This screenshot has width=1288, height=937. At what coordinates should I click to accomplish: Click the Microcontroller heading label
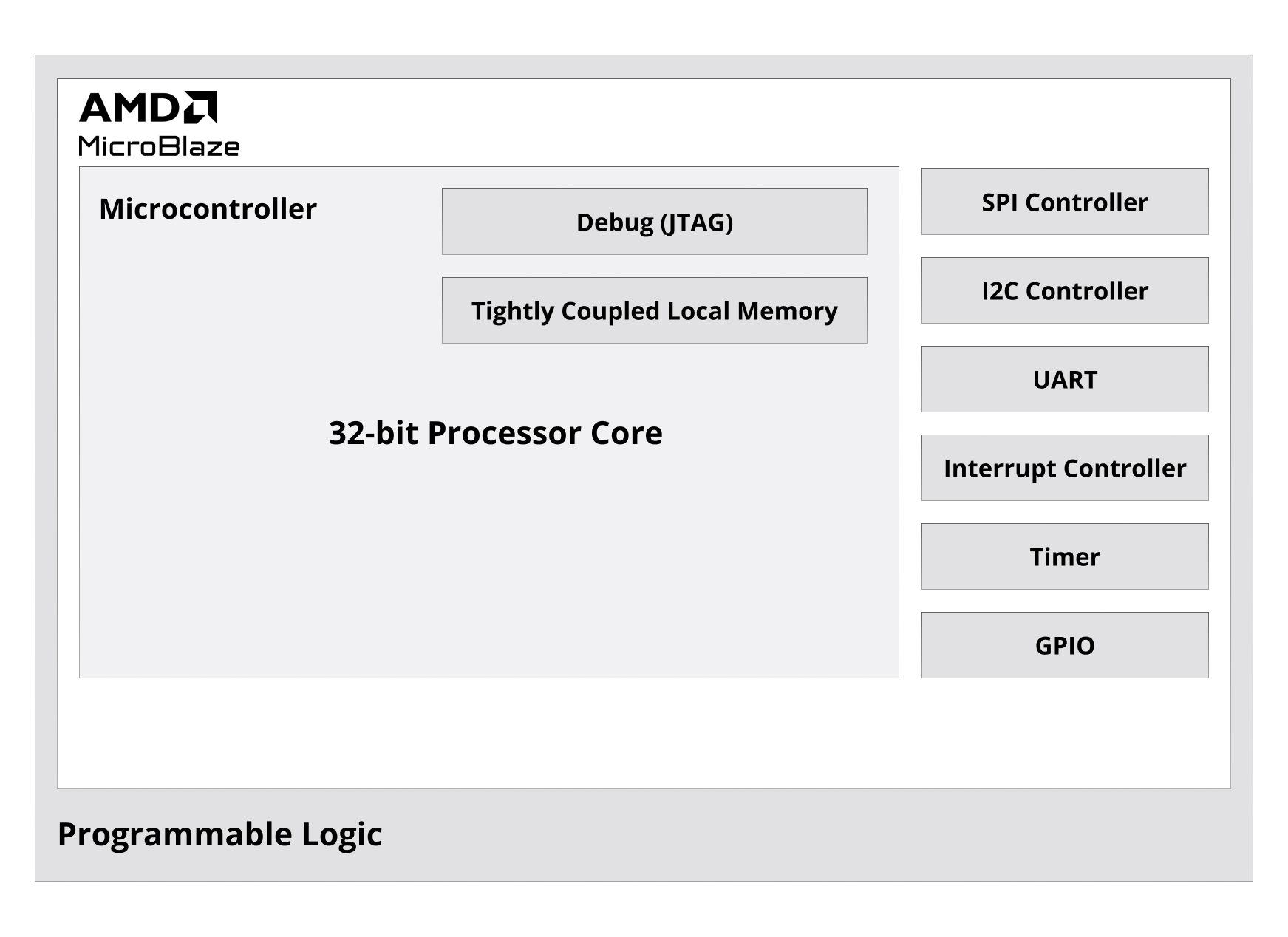point(208,209)
